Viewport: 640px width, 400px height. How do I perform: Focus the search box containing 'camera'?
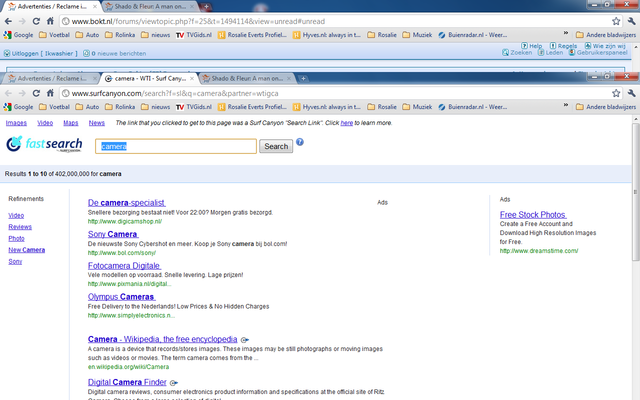point(176,146)
